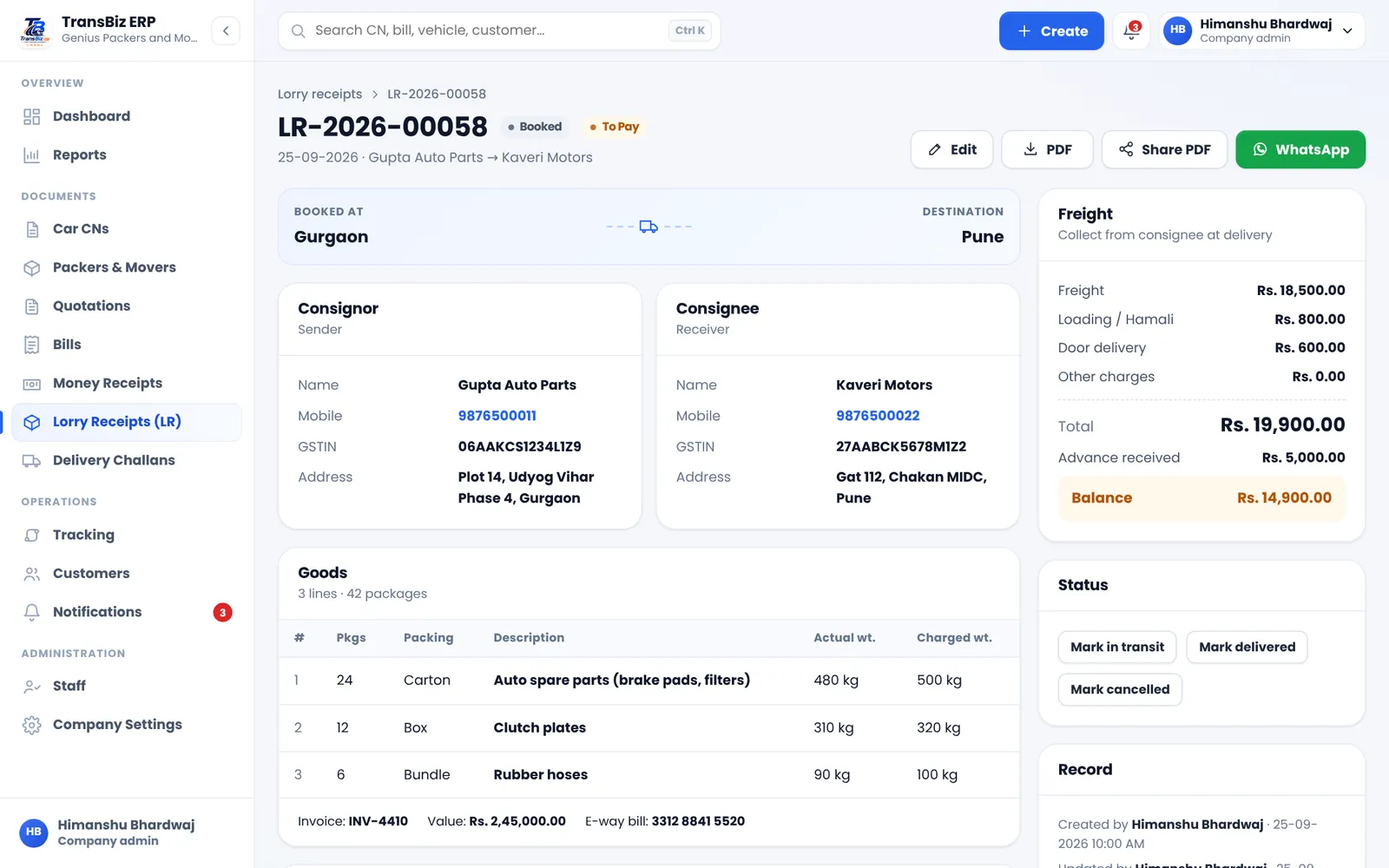1389x868 pixels.
Task: Open the top bar notification bell
Action: 1131,30
